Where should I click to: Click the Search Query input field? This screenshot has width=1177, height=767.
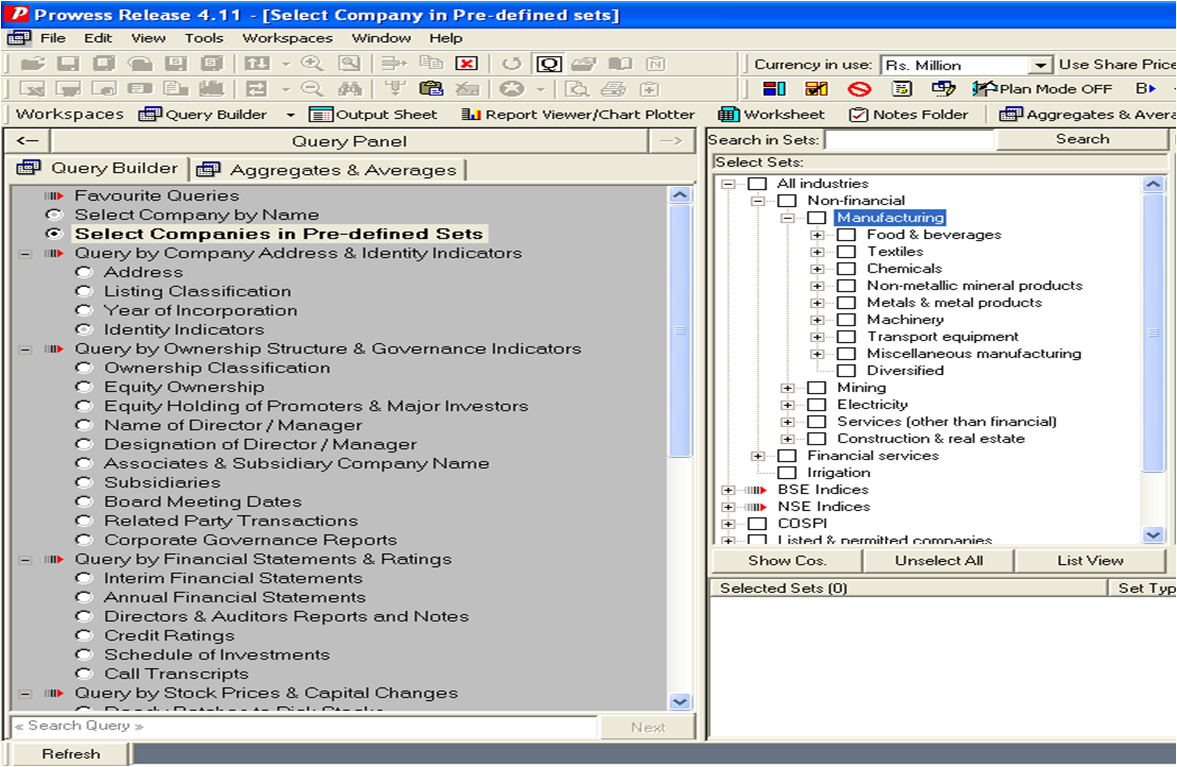tap(300, 725)
